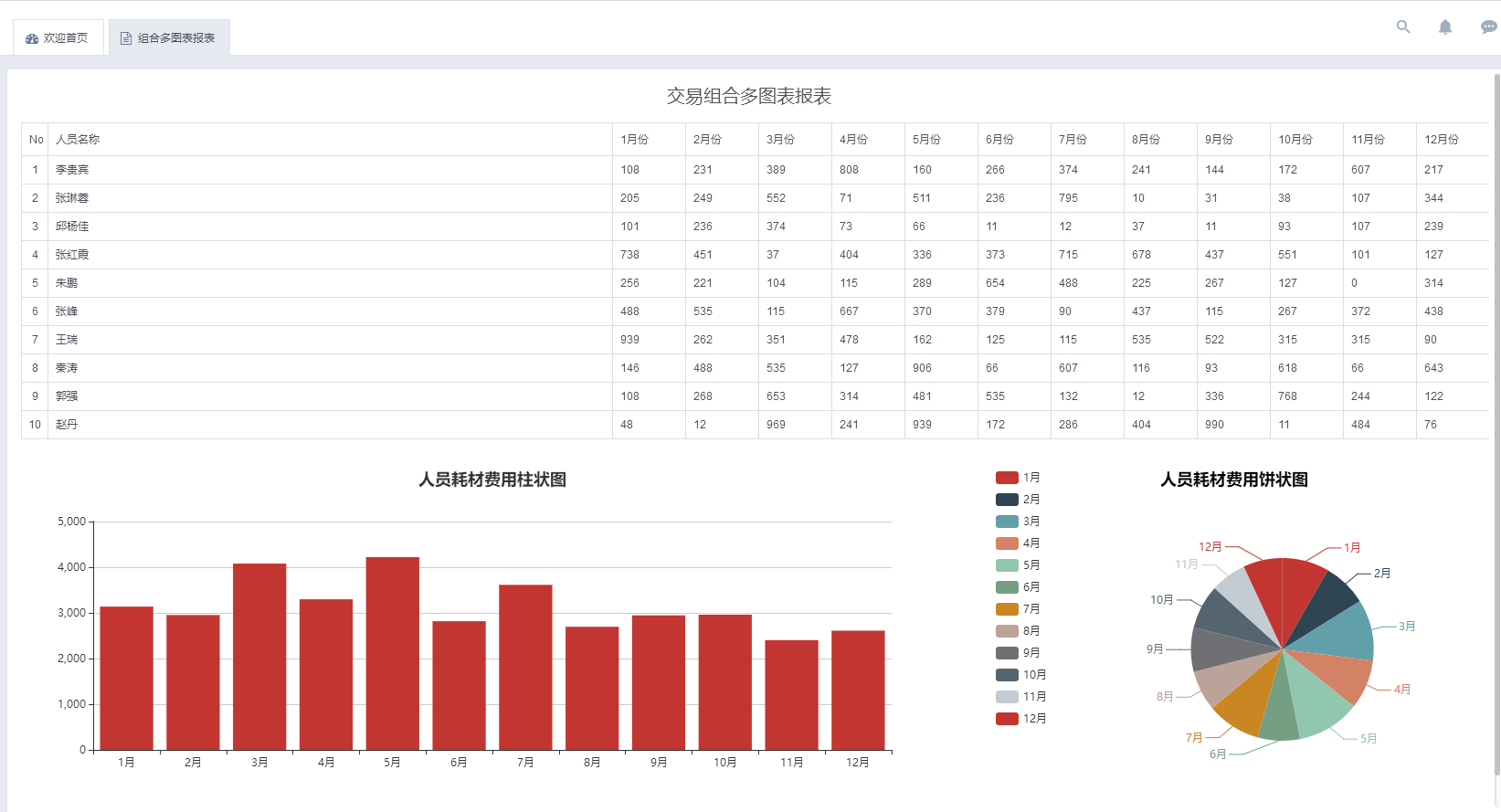Click the 1月 bar in bar chart
This screenshot has height=812, width=1501.
click(x=126, y=679)
